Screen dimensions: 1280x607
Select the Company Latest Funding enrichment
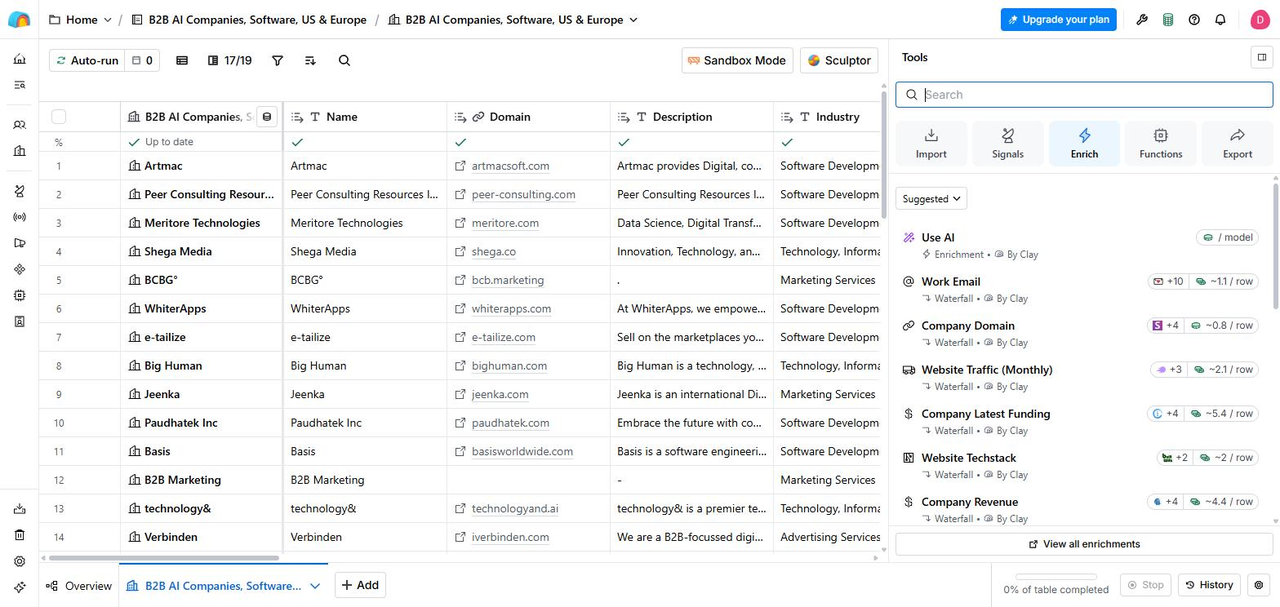[1080, 421]
